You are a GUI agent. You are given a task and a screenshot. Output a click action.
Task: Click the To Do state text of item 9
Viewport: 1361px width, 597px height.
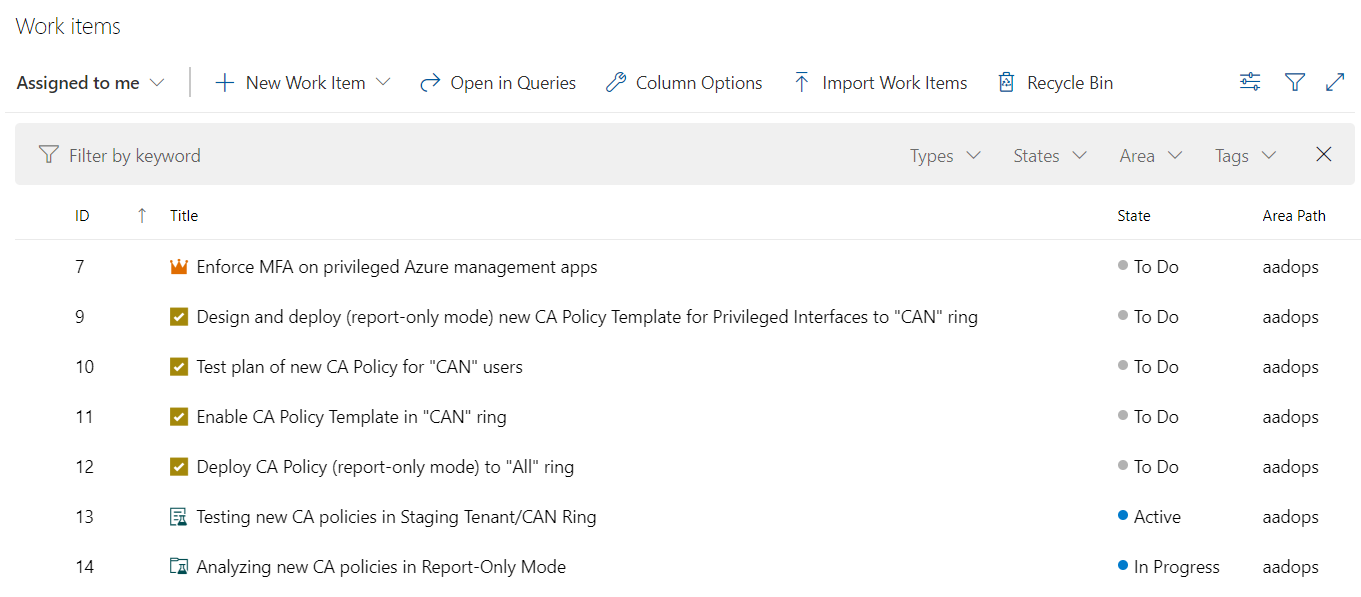point(1156,317)
